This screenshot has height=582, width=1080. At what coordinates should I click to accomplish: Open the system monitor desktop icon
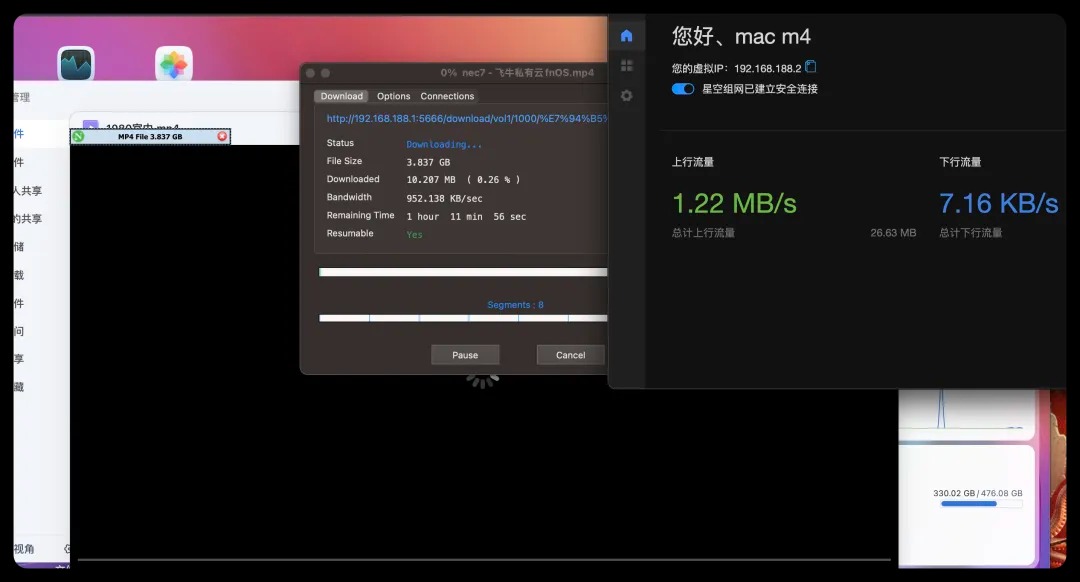coord(76,65)
